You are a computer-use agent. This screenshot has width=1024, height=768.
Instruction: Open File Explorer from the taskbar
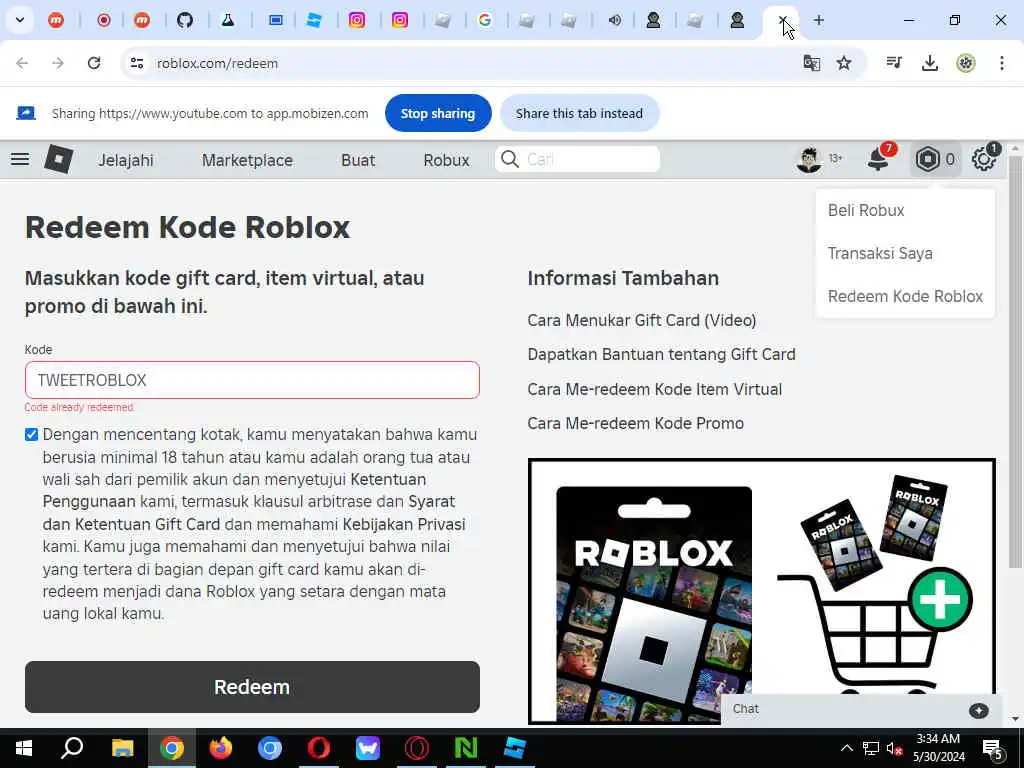(x=122, y=748)
